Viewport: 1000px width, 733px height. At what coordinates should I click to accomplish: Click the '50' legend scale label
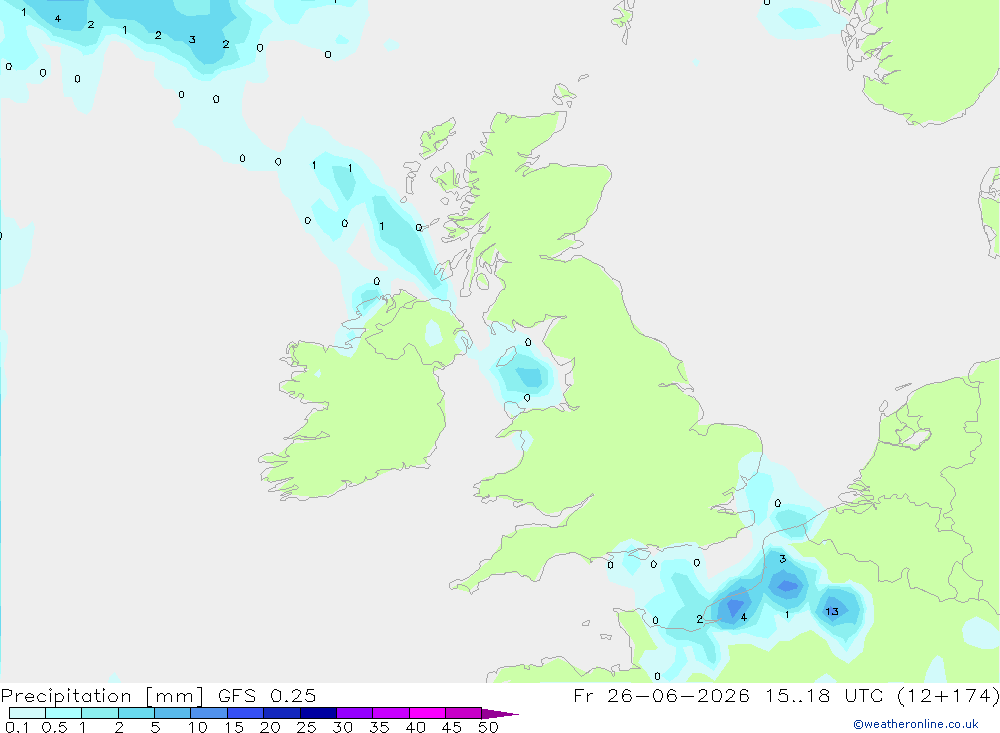pos(489,727)
